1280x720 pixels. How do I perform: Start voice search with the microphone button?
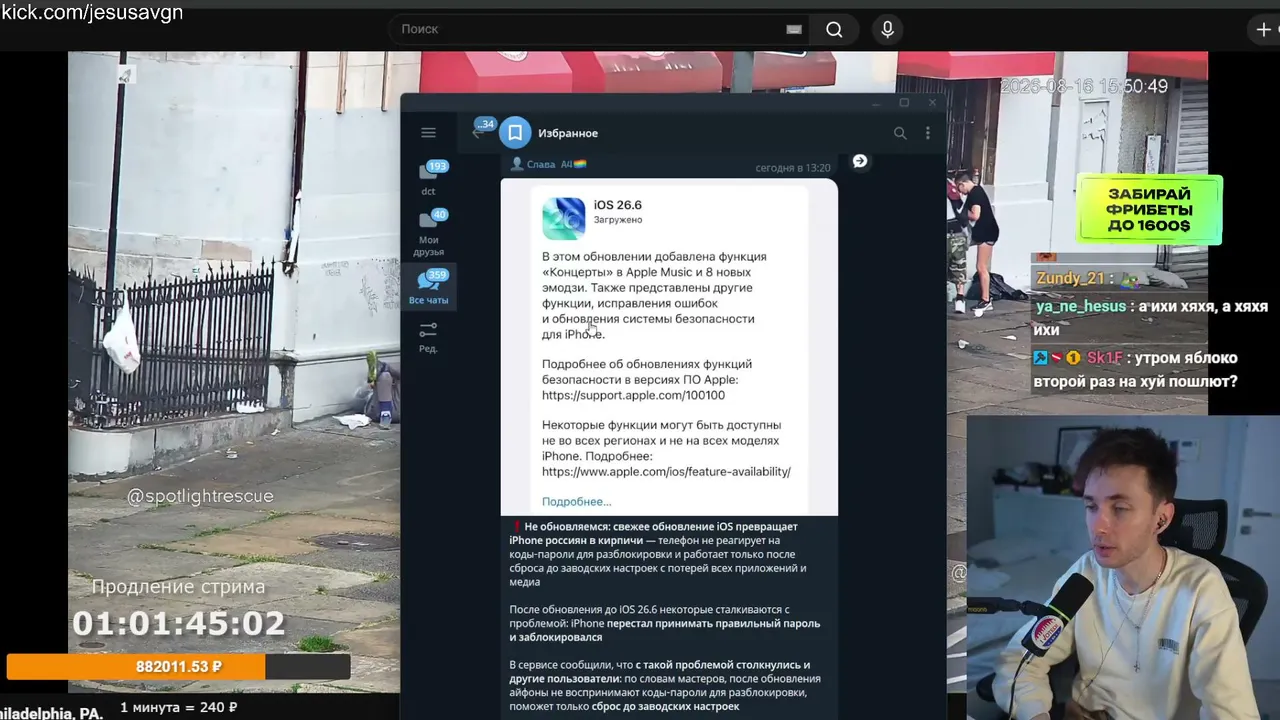click(887, 29)
